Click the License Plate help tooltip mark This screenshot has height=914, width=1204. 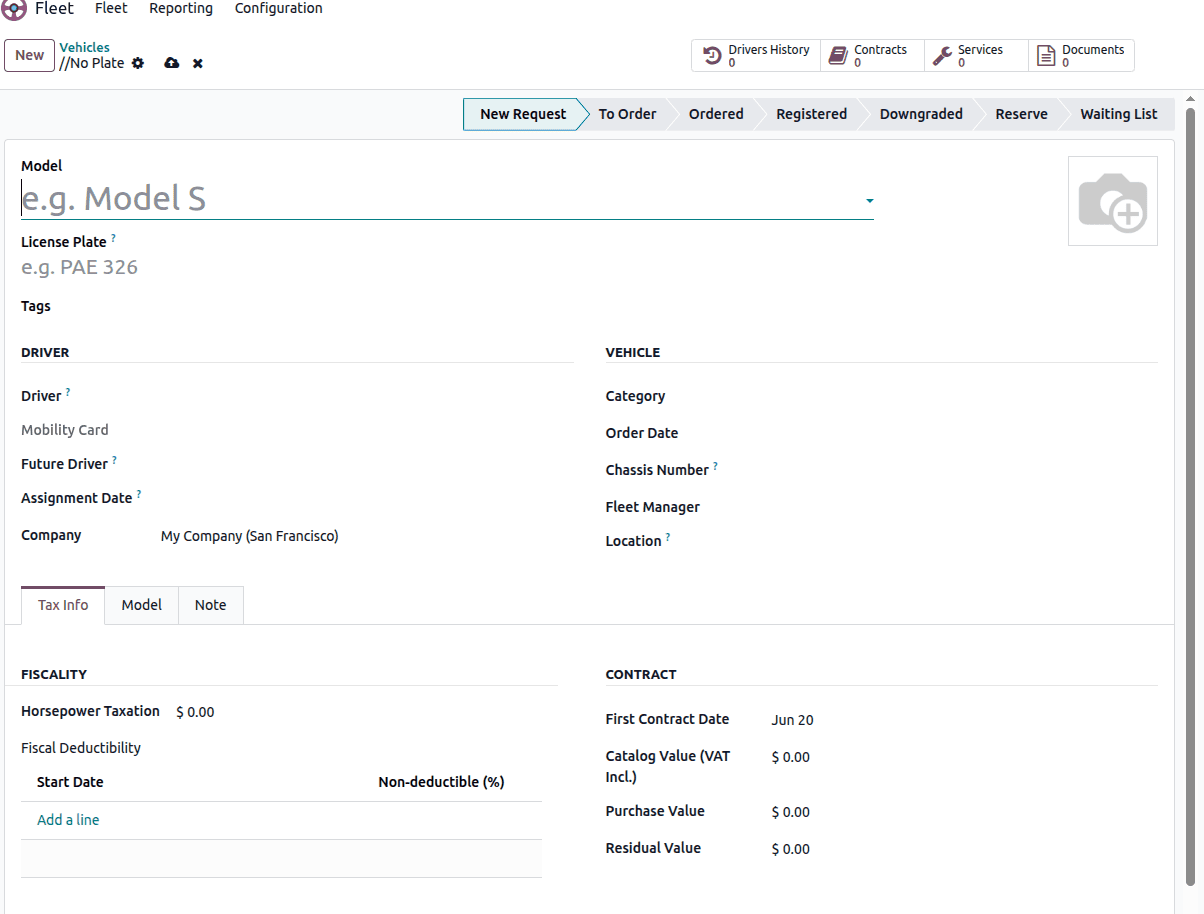click(x=113, y=238)
